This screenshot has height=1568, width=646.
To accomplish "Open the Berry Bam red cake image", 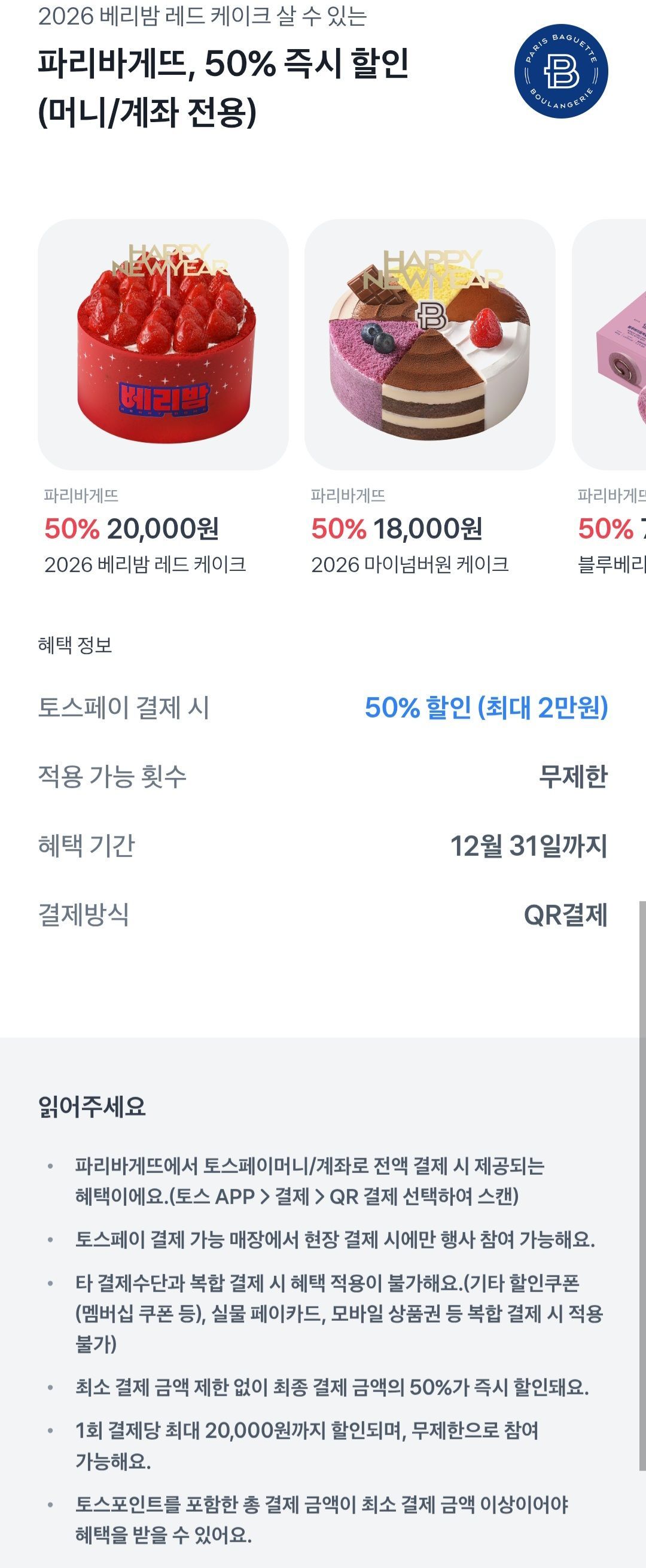I will pyautogui.click(x=163, y=345).
